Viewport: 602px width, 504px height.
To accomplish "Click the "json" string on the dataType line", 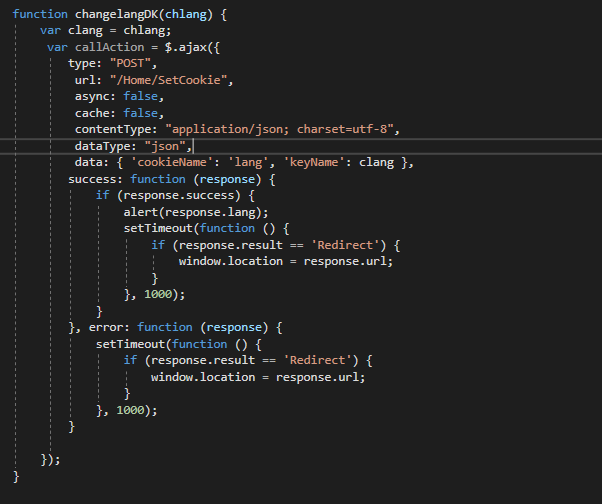I will [x=165, y=146].
